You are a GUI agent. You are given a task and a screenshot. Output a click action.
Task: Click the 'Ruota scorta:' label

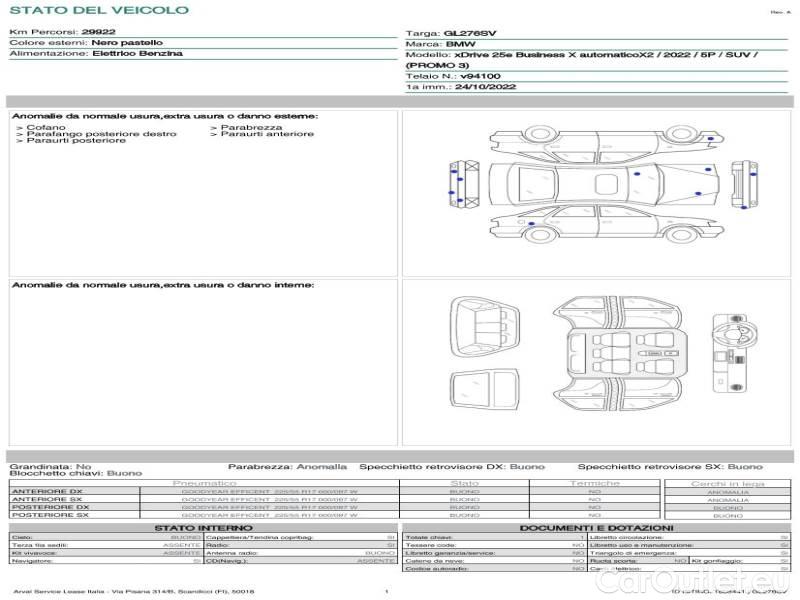tap(613, 561)
